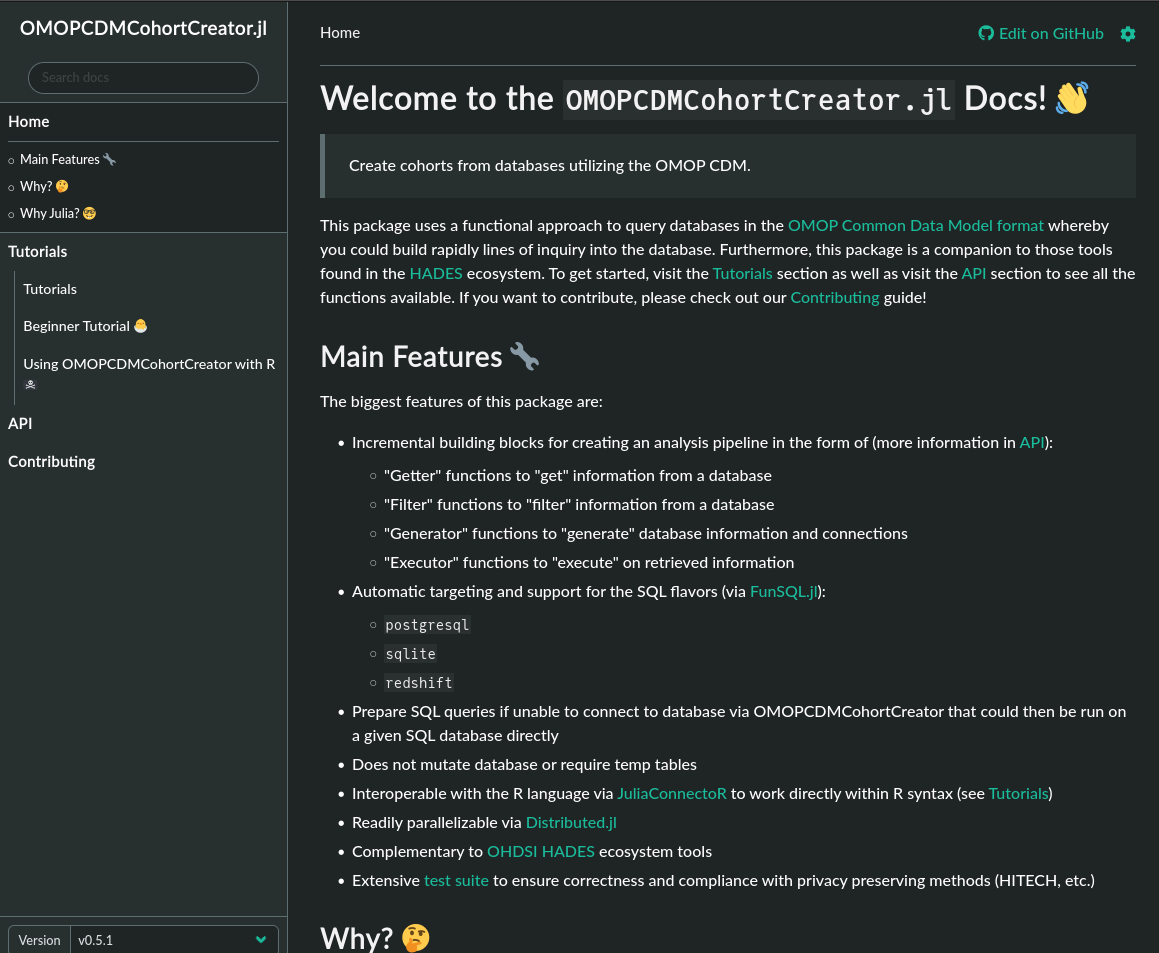Select the Why Julia? sidebar entry
1159x953 pixels.
[x=50, y=214]
